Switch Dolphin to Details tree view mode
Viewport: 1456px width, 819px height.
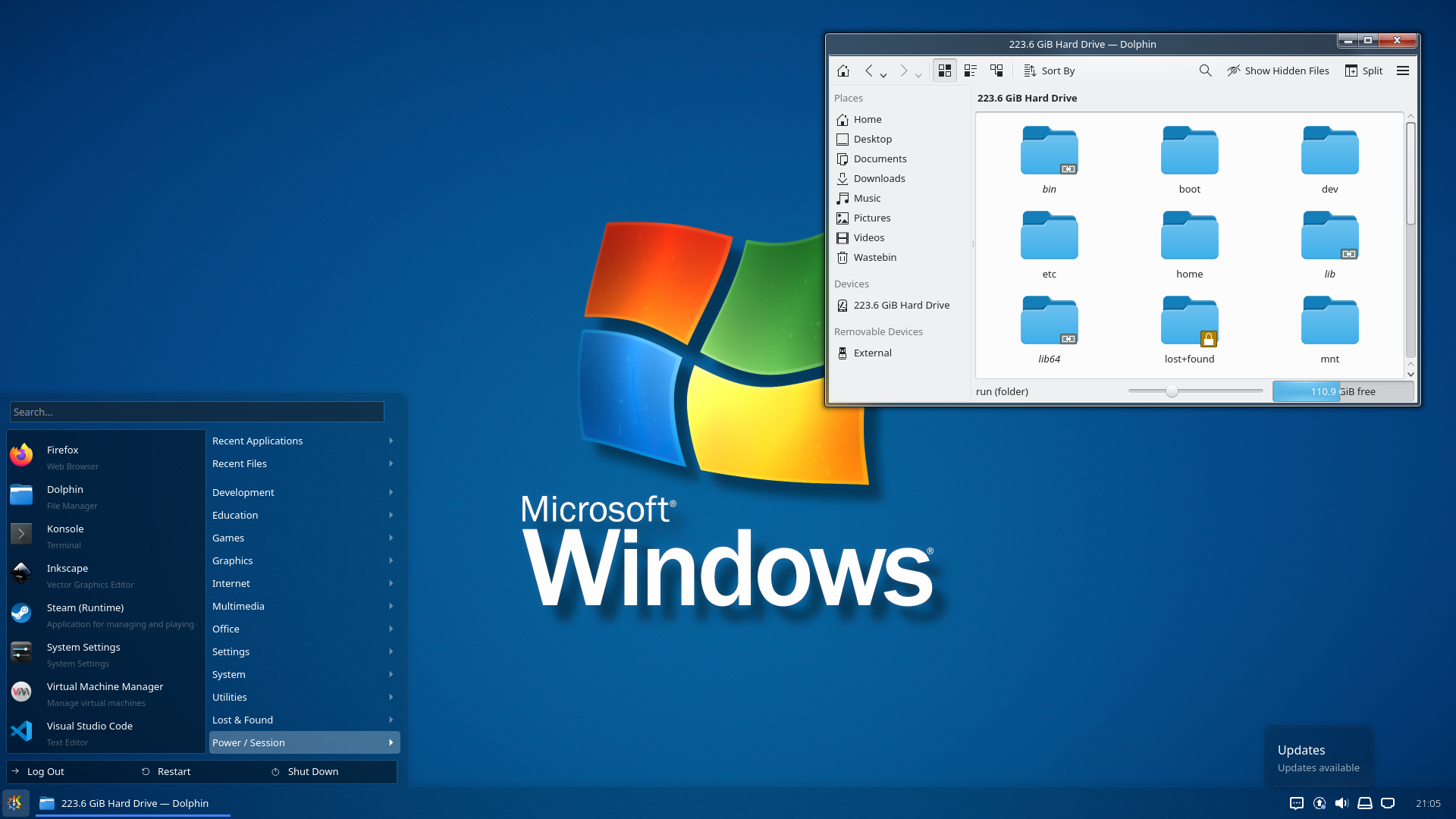[996, 71]
